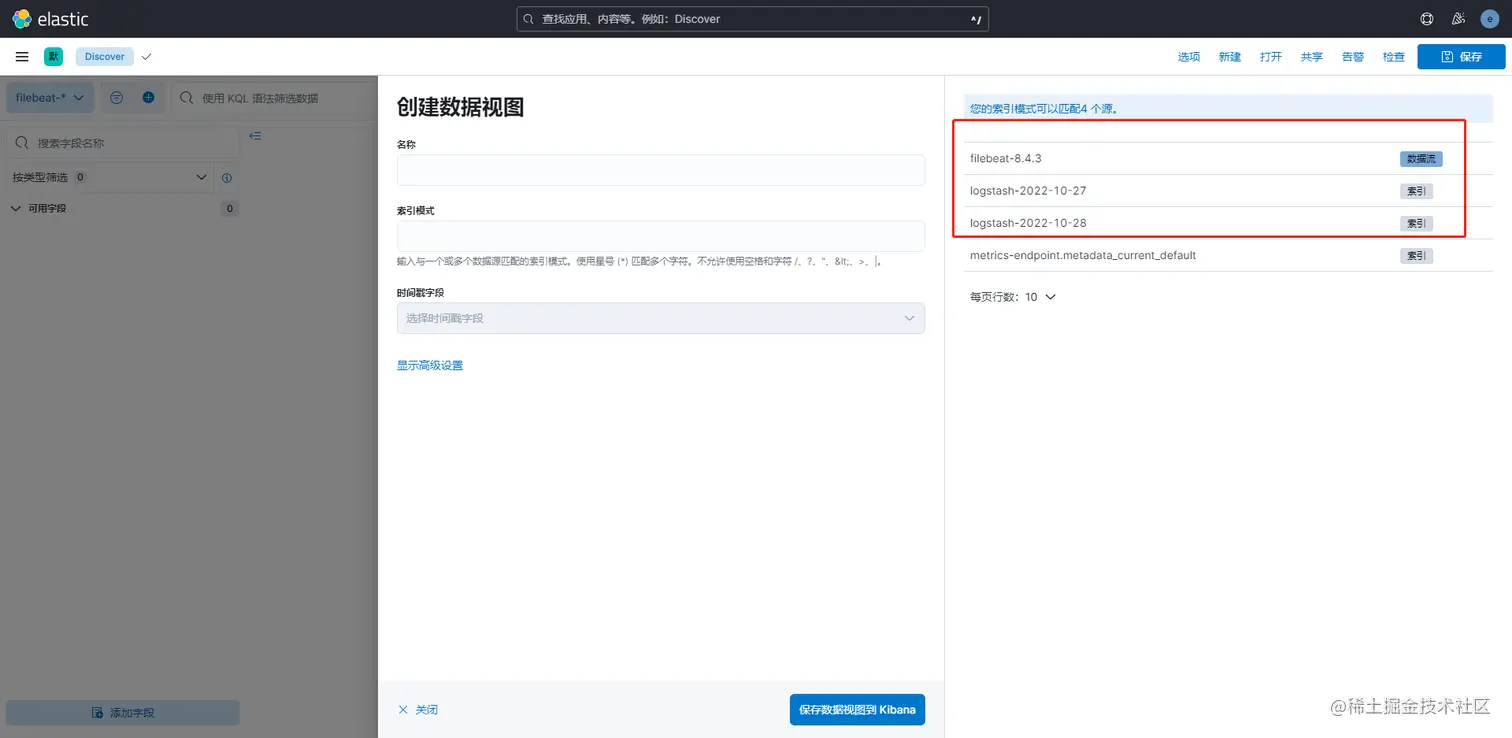This screenshot has width=1512, height=738.
Task: Click 保存数据视图到 Kibana button
Action: tap(857, 710)
